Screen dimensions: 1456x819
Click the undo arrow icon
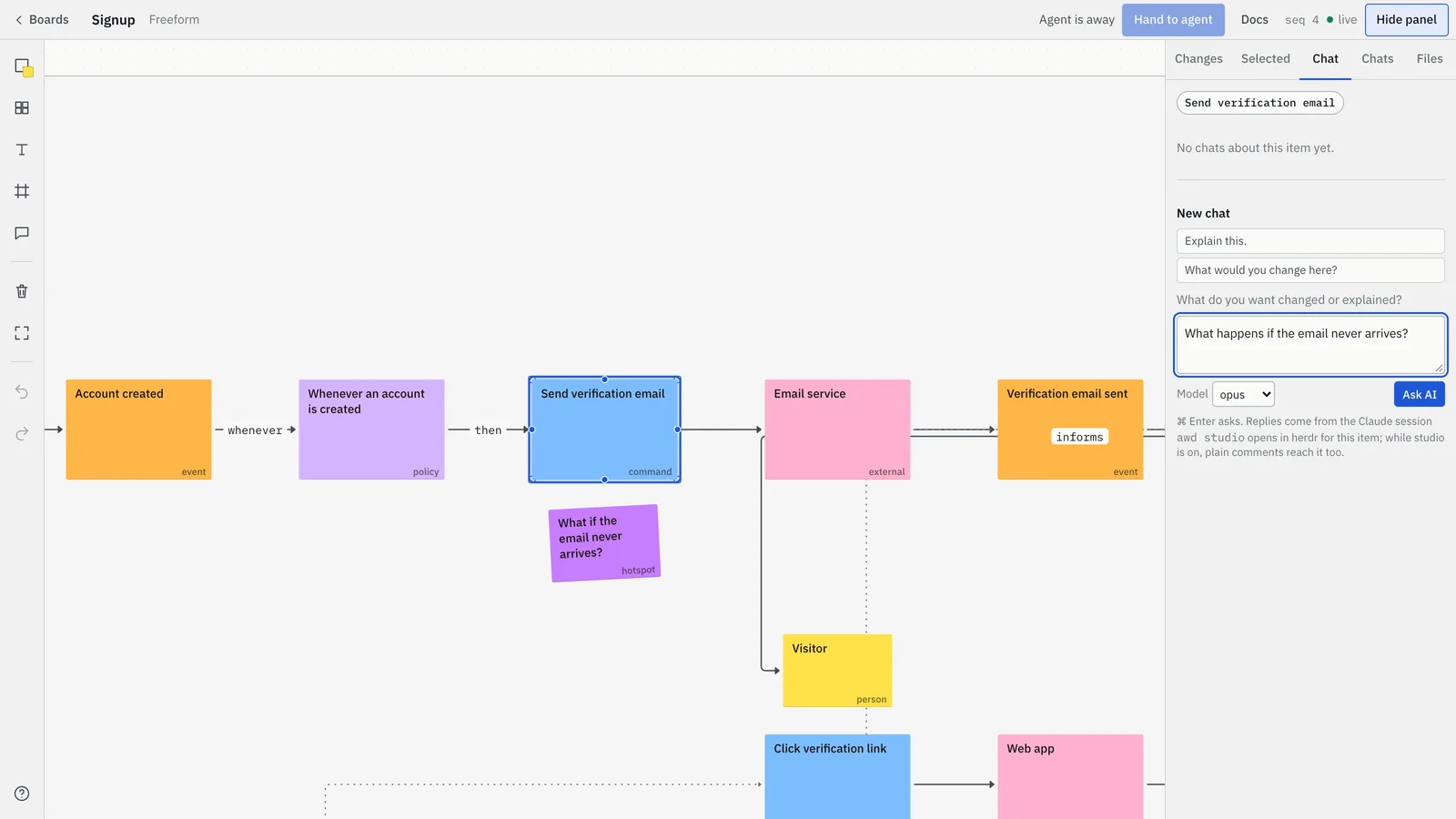(x=22, y=392)
